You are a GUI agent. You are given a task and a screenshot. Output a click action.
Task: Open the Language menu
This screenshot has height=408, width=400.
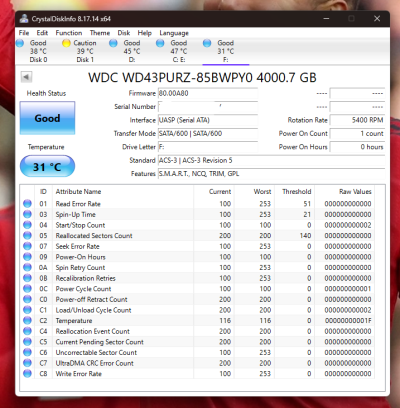click(174, 33)
